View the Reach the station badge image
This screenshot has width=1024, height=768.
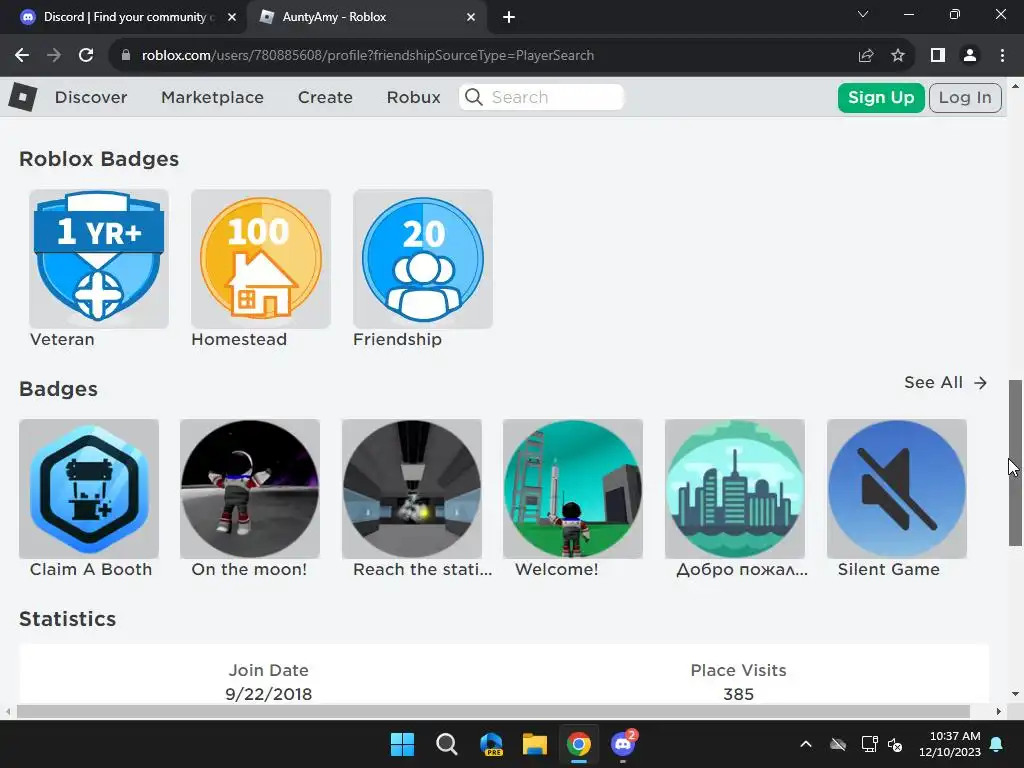point(411,488)
